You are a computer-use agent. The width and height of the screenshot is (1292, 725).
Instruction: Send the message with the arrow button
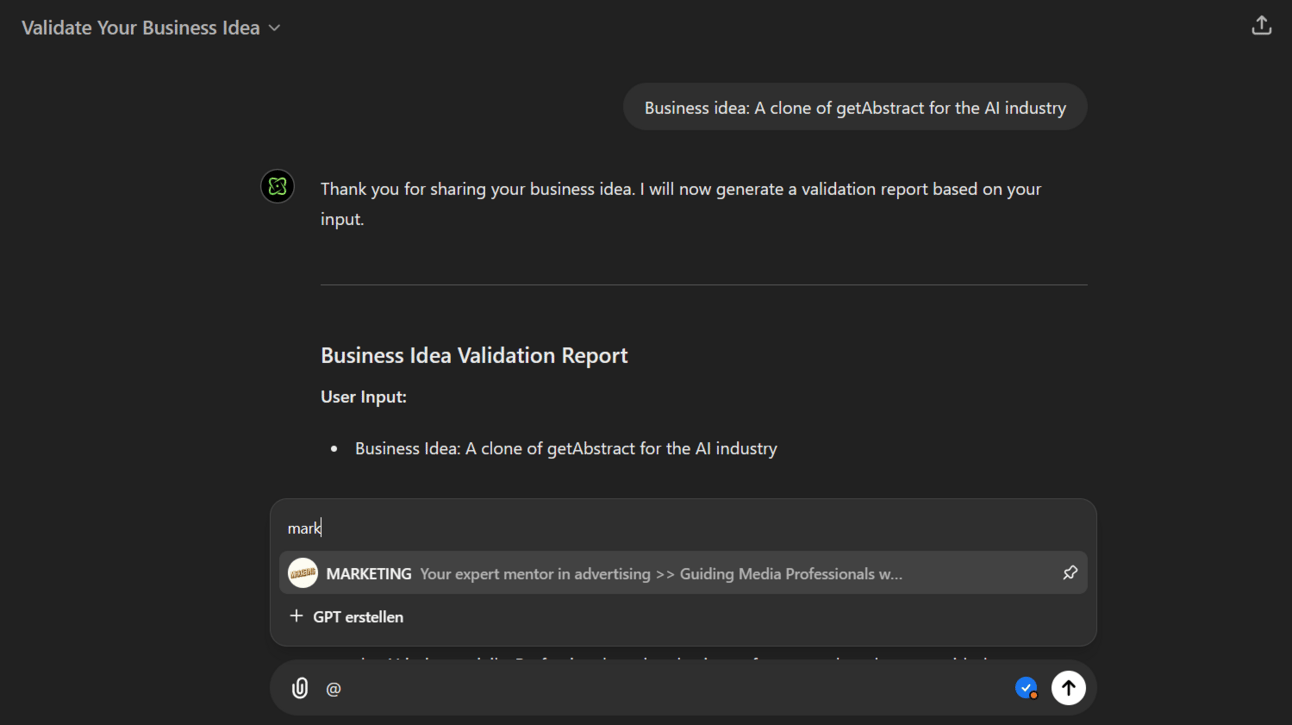1068,687
